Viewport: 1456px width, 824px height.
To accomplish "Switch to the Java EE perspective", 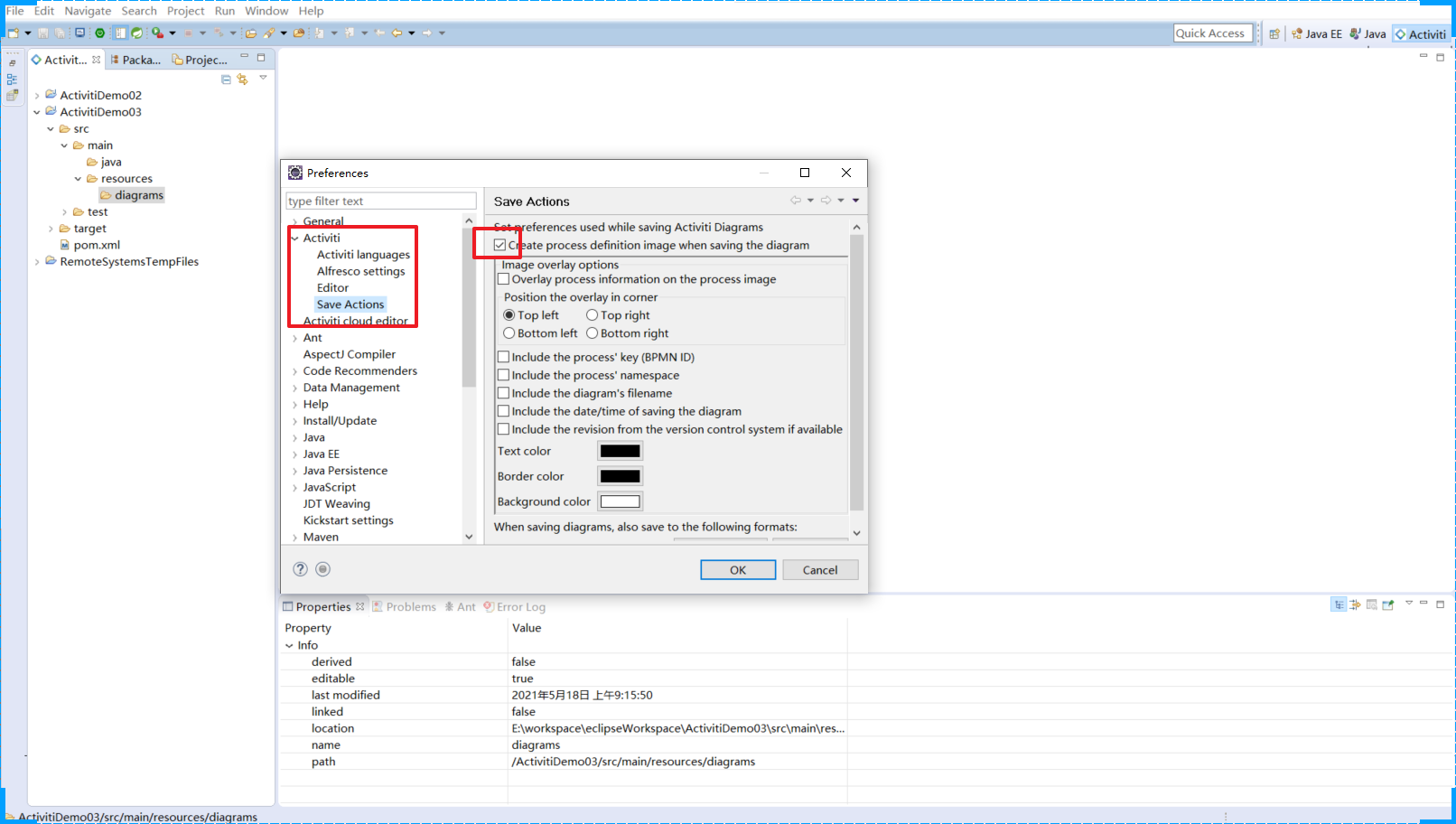I will point(1317,34).
